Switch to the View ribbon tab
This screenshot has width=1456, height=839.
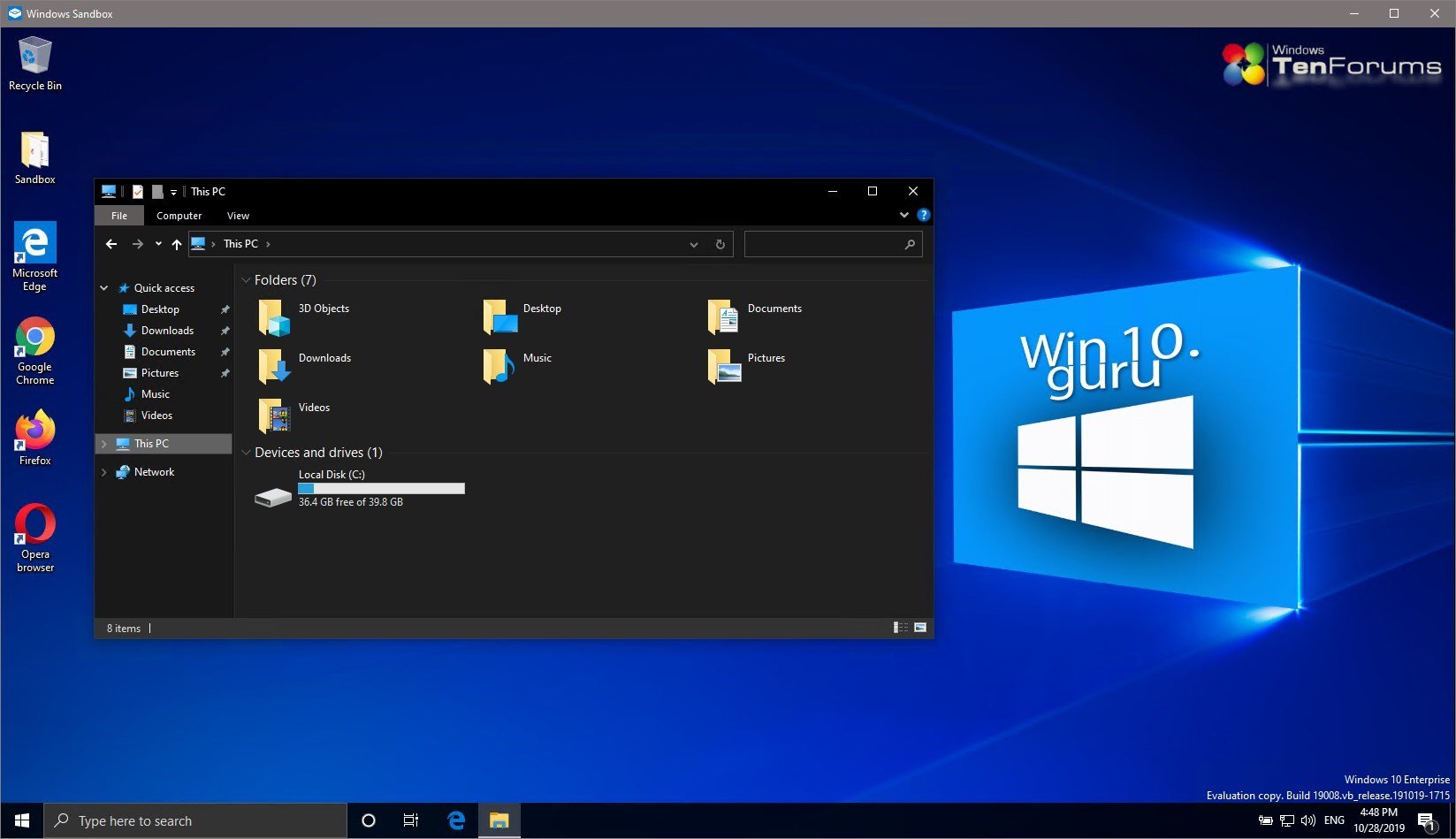click(238, 215)
